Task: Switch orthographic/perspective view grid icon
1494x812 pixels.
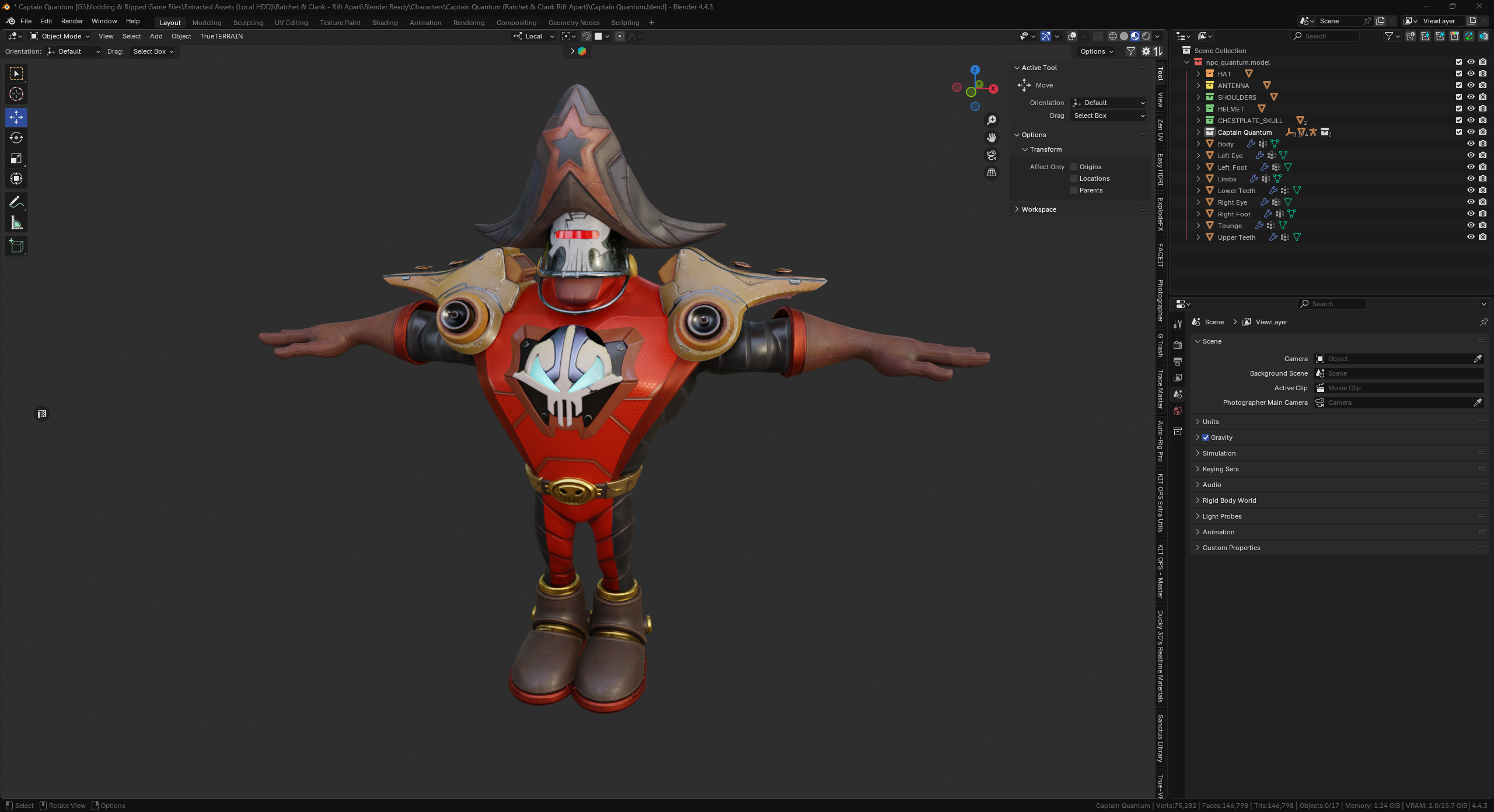Action: click(x=992, y=173)
